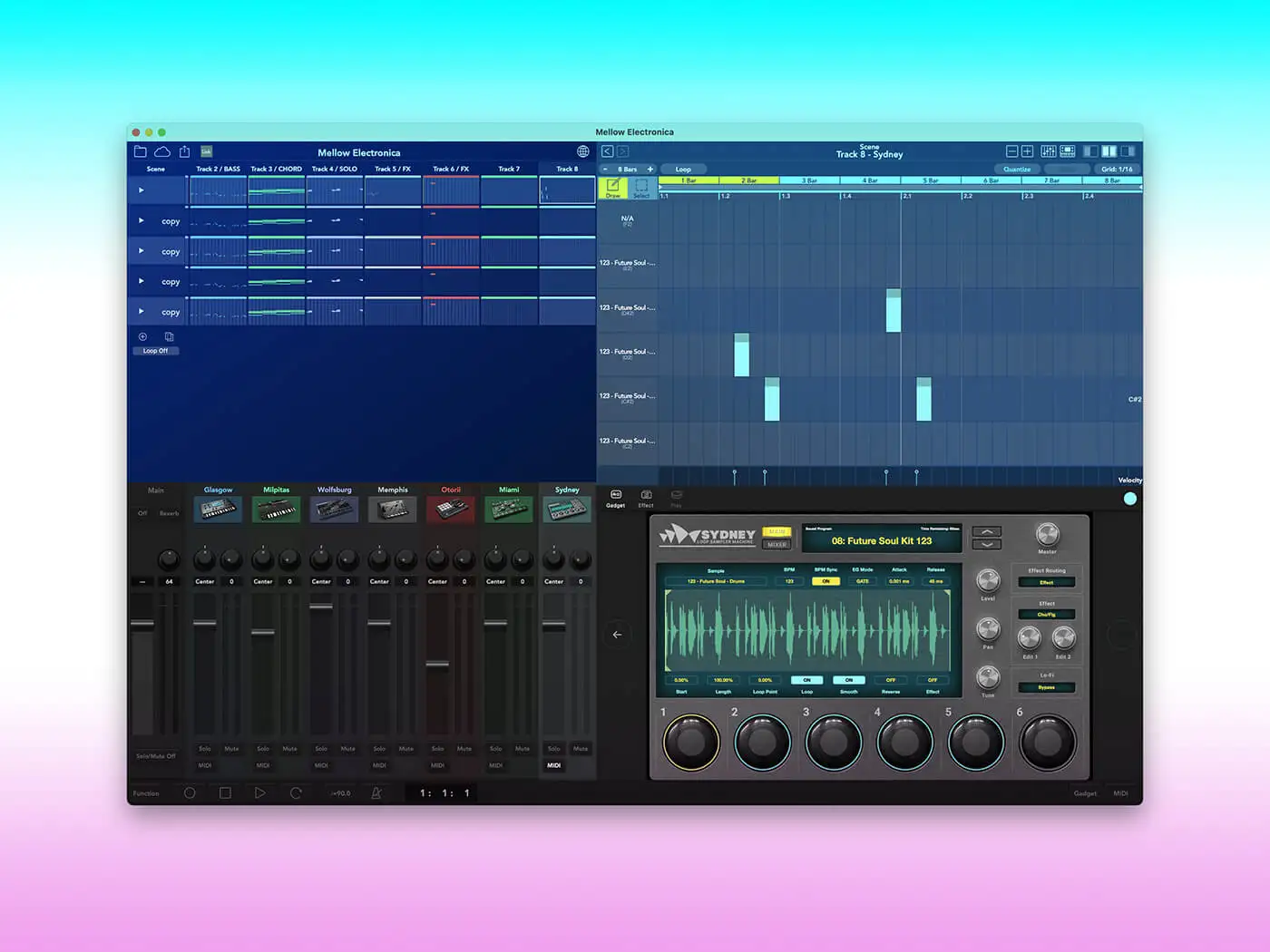Duplicate scene with the copy icon

tap(169, 336)
